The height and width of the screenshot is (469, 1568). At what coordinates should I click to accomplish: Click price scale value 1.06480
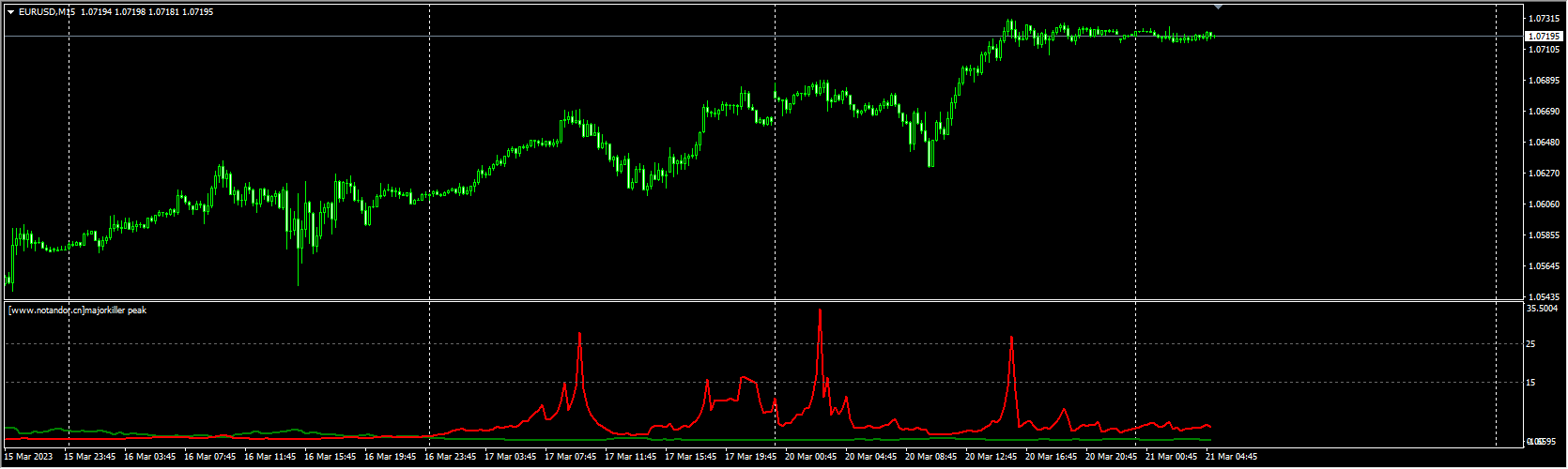click(x=1544, y=143)
